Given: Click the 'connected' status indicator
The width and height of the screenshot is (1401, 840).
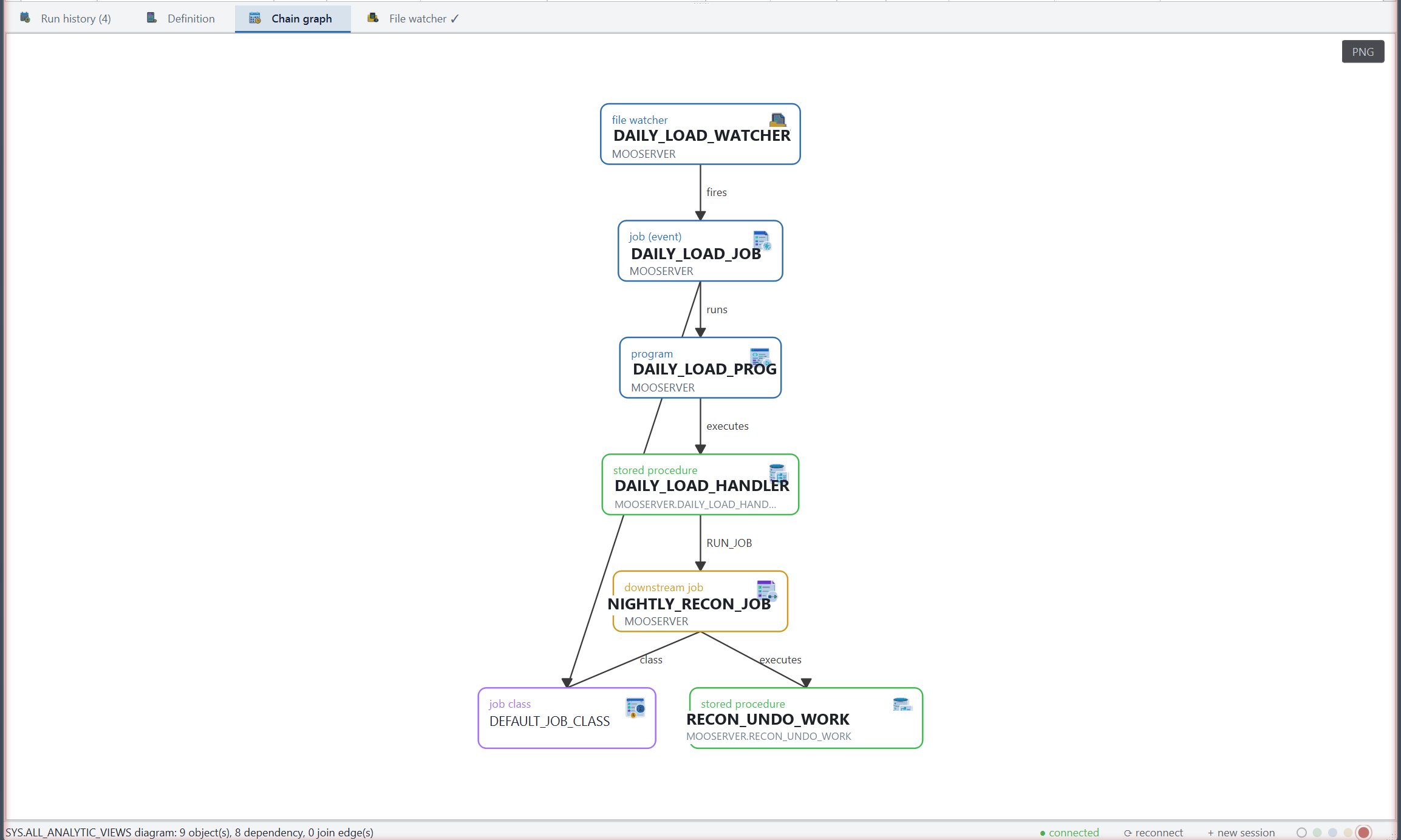Looking at the screenshot, I should point(1069,833).
